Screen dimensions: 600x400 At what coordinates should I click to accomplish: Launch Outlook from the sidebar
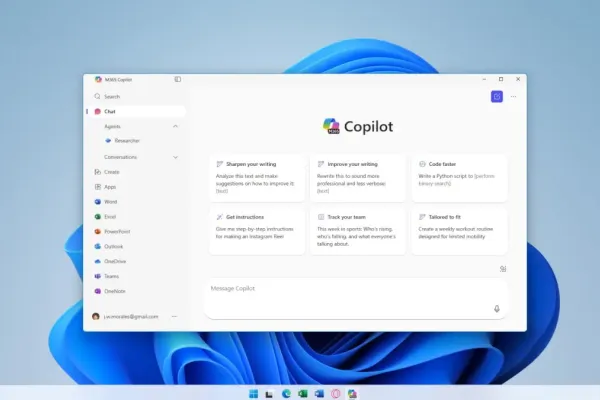[138, 247]
